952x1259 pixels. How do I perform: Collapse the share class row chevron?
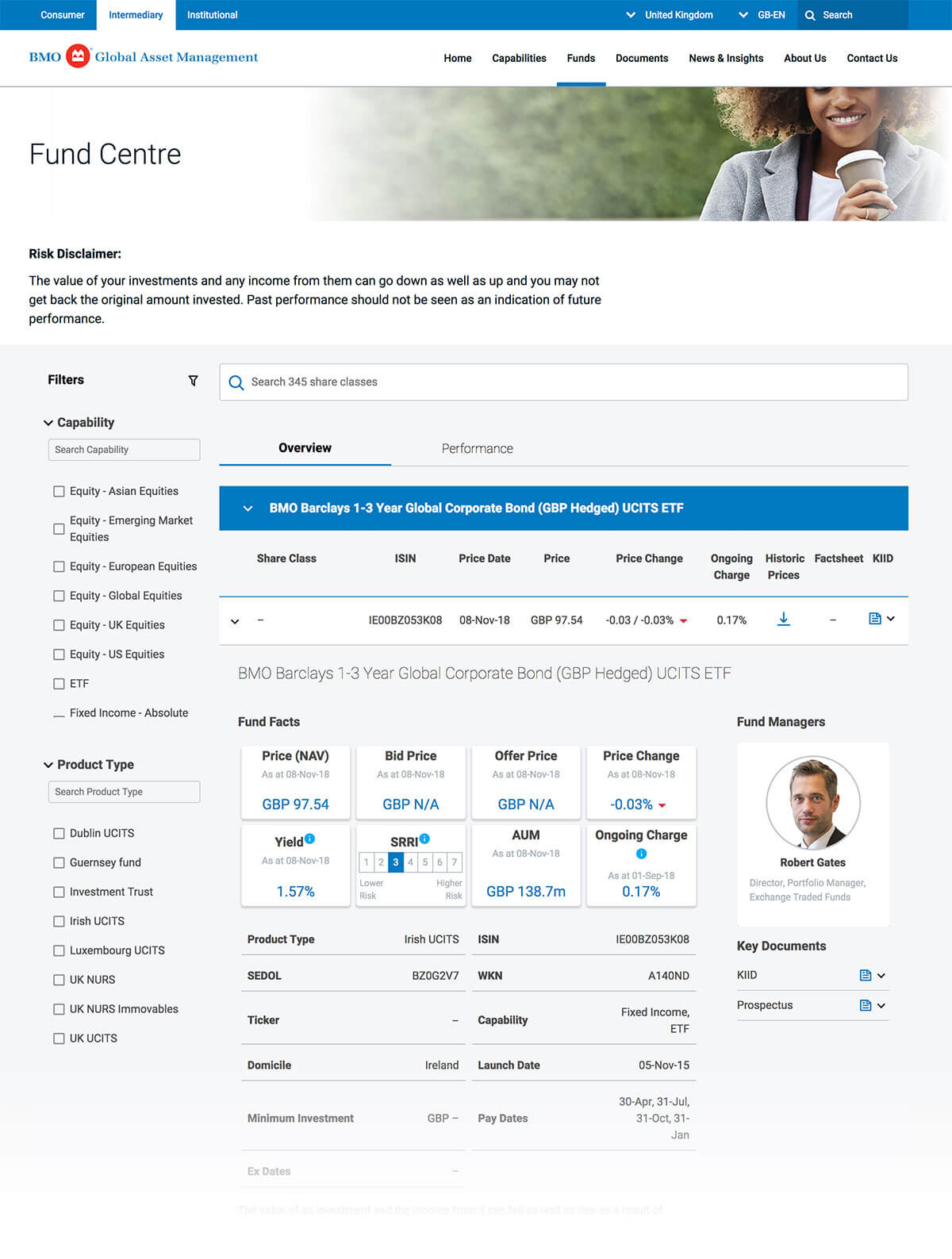[x=235, y=621]
